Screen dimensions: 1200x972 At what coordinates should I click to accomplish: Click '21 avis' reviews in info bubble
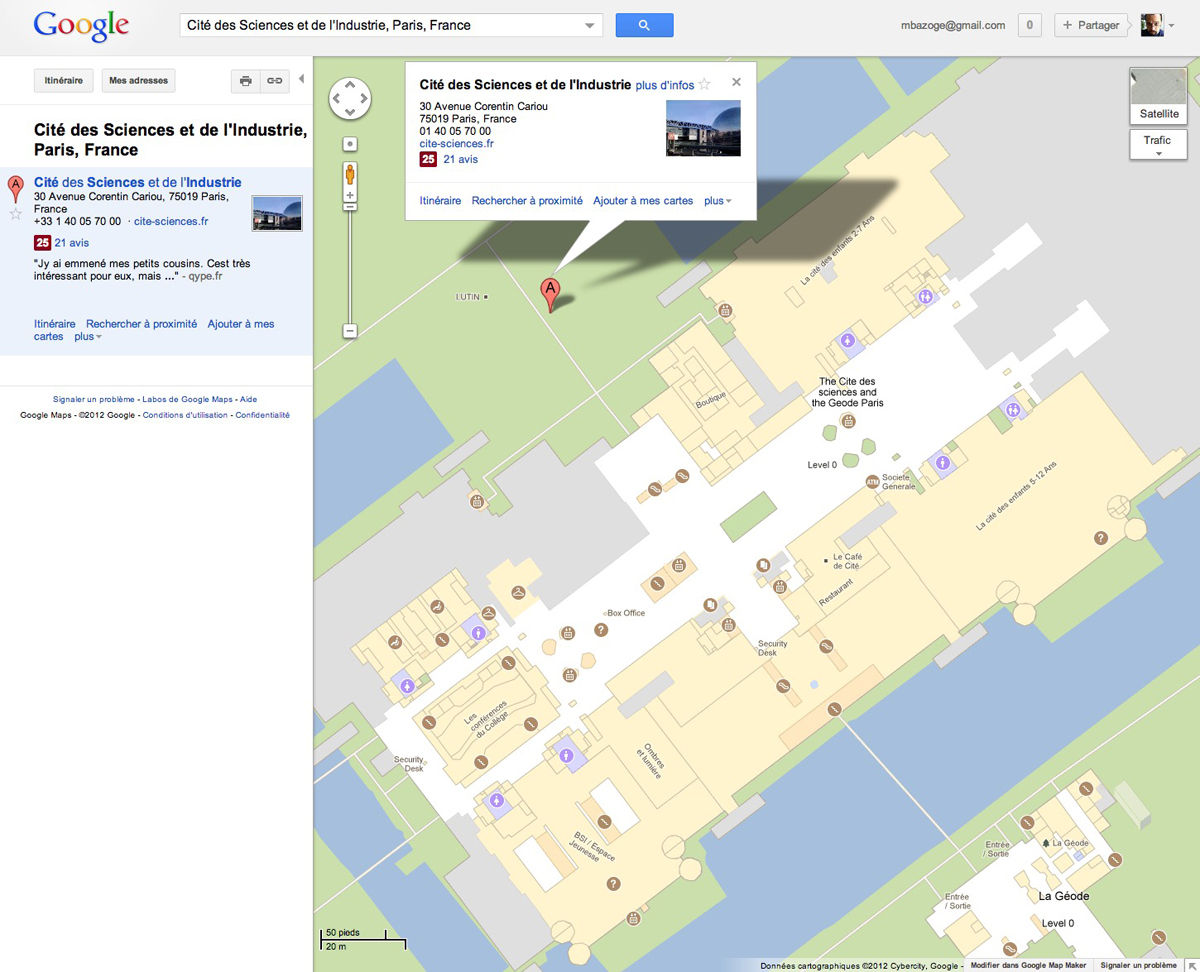pyautogui.click(x=460, y=159)
